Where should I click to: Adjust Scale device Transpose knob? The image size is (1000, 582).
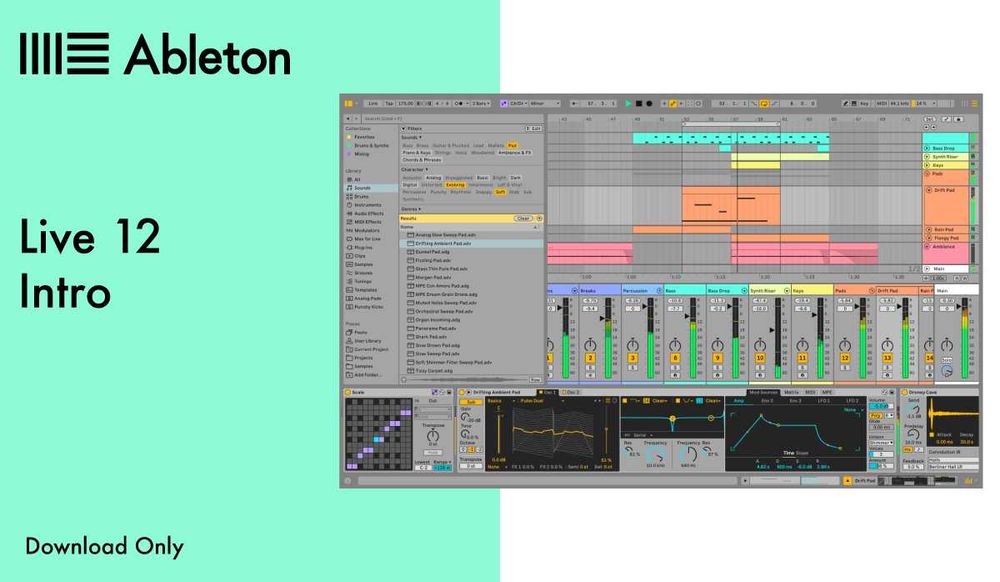click(x=432, y=437)
